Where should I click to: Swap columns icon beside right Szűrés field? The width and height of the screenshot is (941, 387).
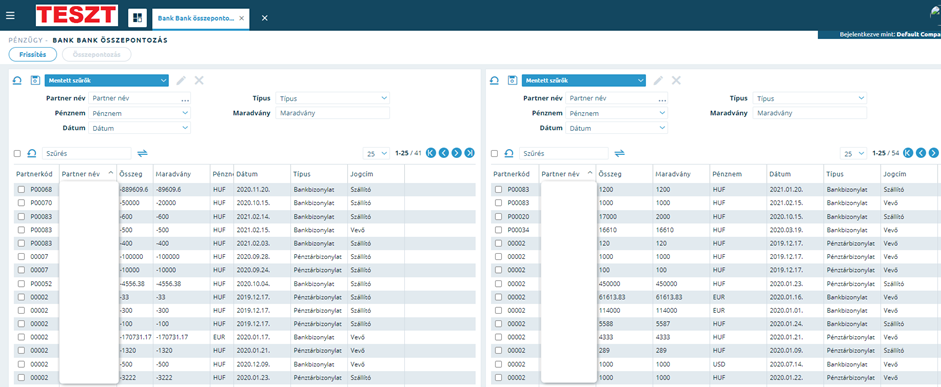[619, 154]
